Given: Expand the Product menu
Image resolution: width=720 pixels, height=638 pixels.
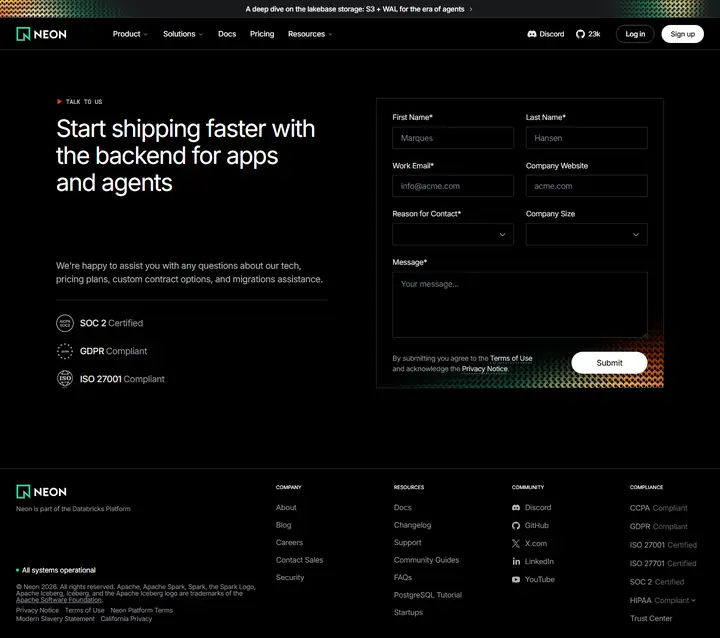Looking at the screenshot, I should pyautogui.click(x=130, y=34).
